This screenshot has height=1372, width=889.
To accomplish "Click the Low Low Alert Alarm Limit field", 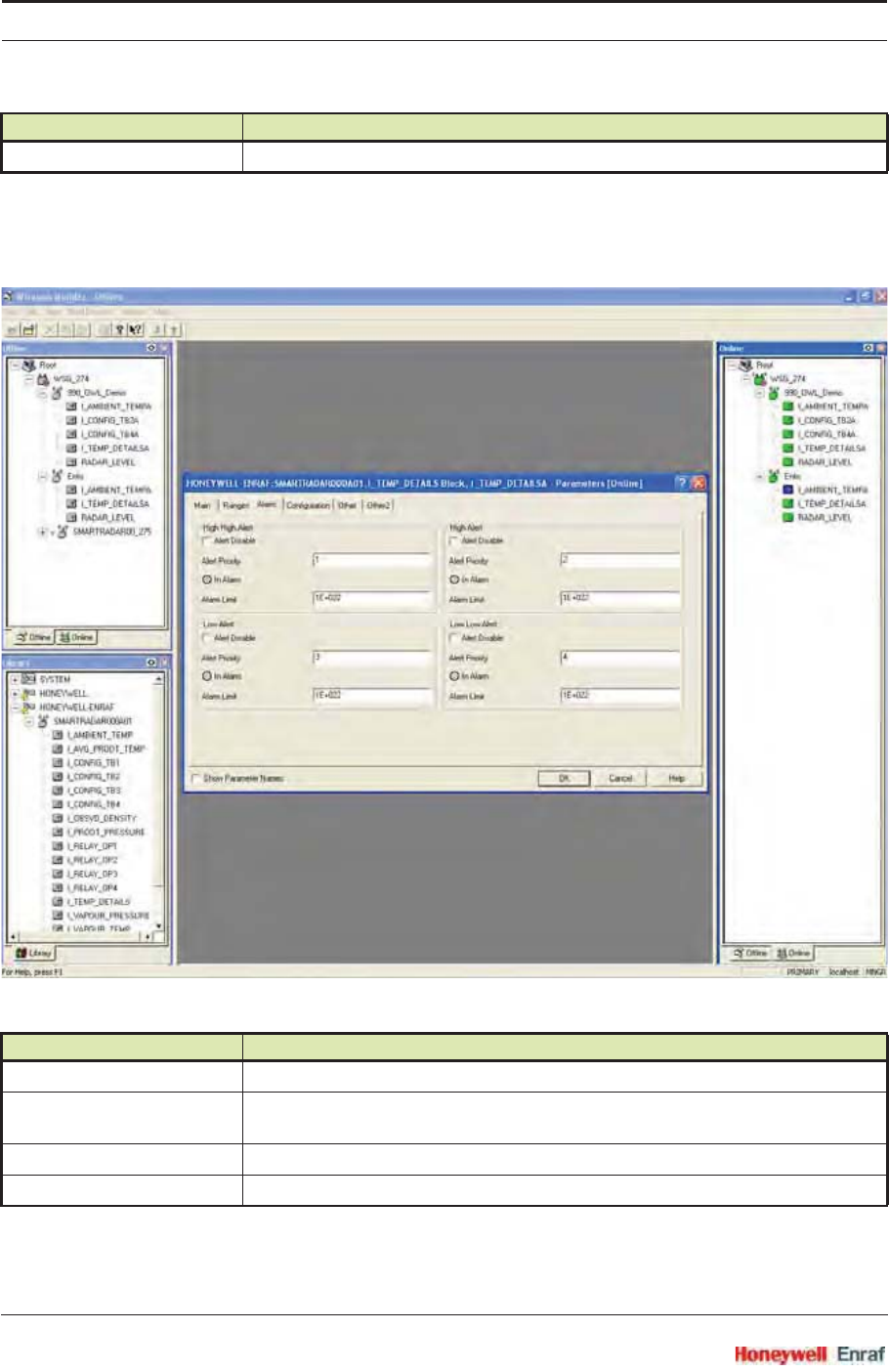I will (619, 696).
